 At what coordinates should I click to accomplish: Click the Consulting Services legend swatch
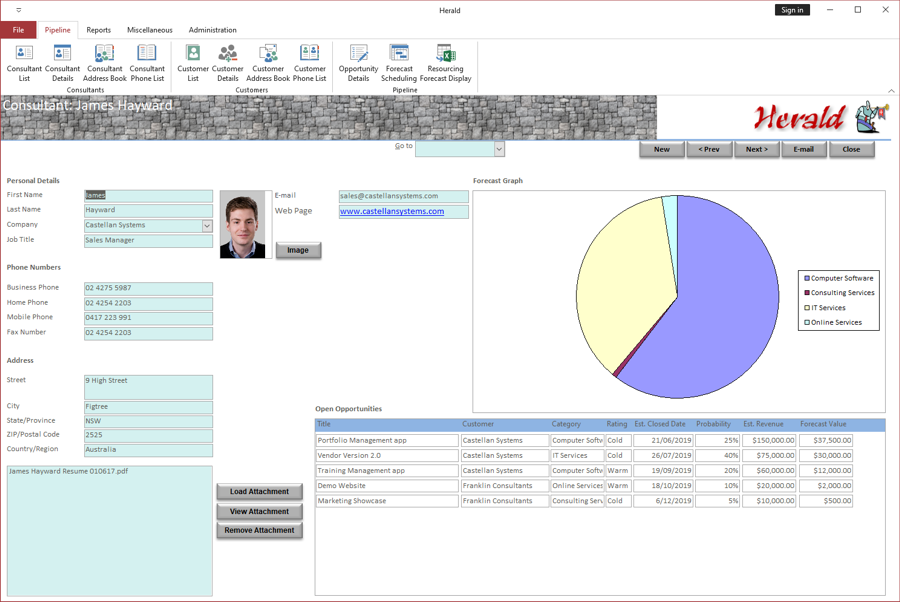807,293
